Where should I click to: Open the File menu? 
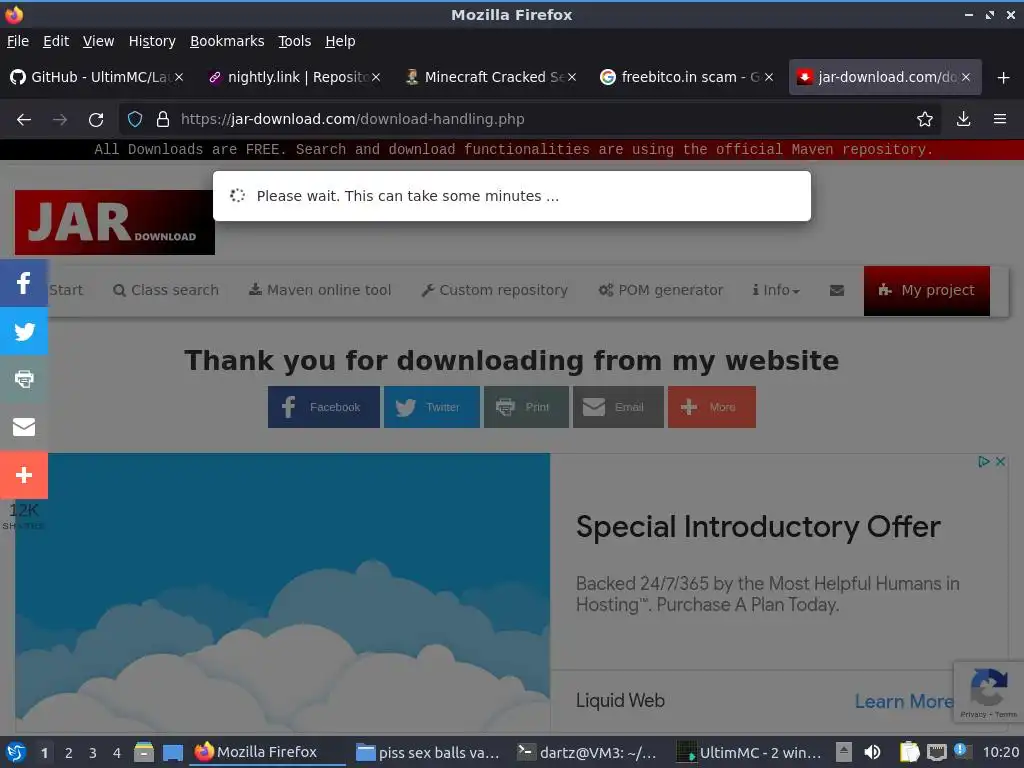click(18, 41)
